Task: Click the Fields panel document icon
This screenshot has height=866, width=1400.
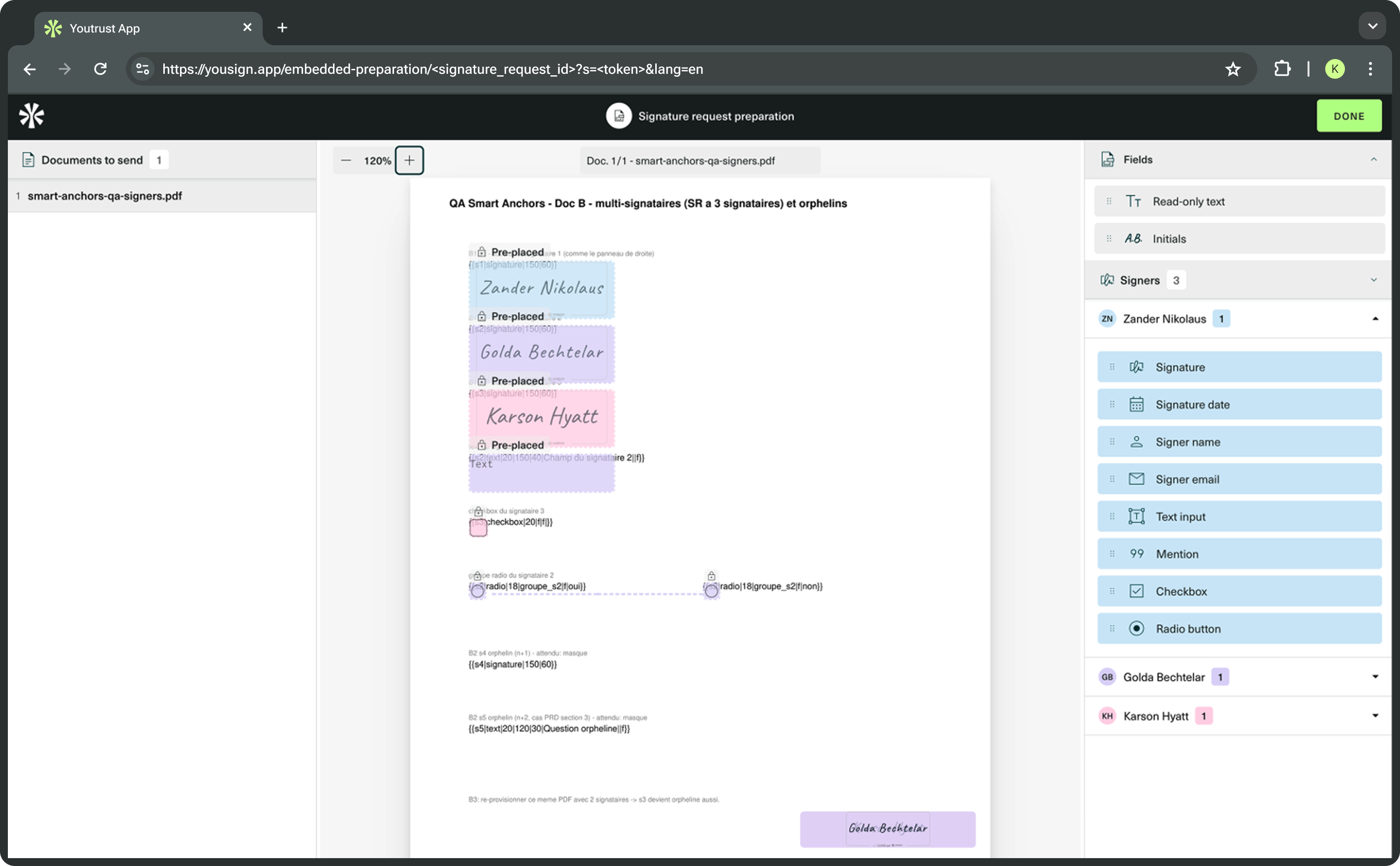Action: click(1107, 160)
